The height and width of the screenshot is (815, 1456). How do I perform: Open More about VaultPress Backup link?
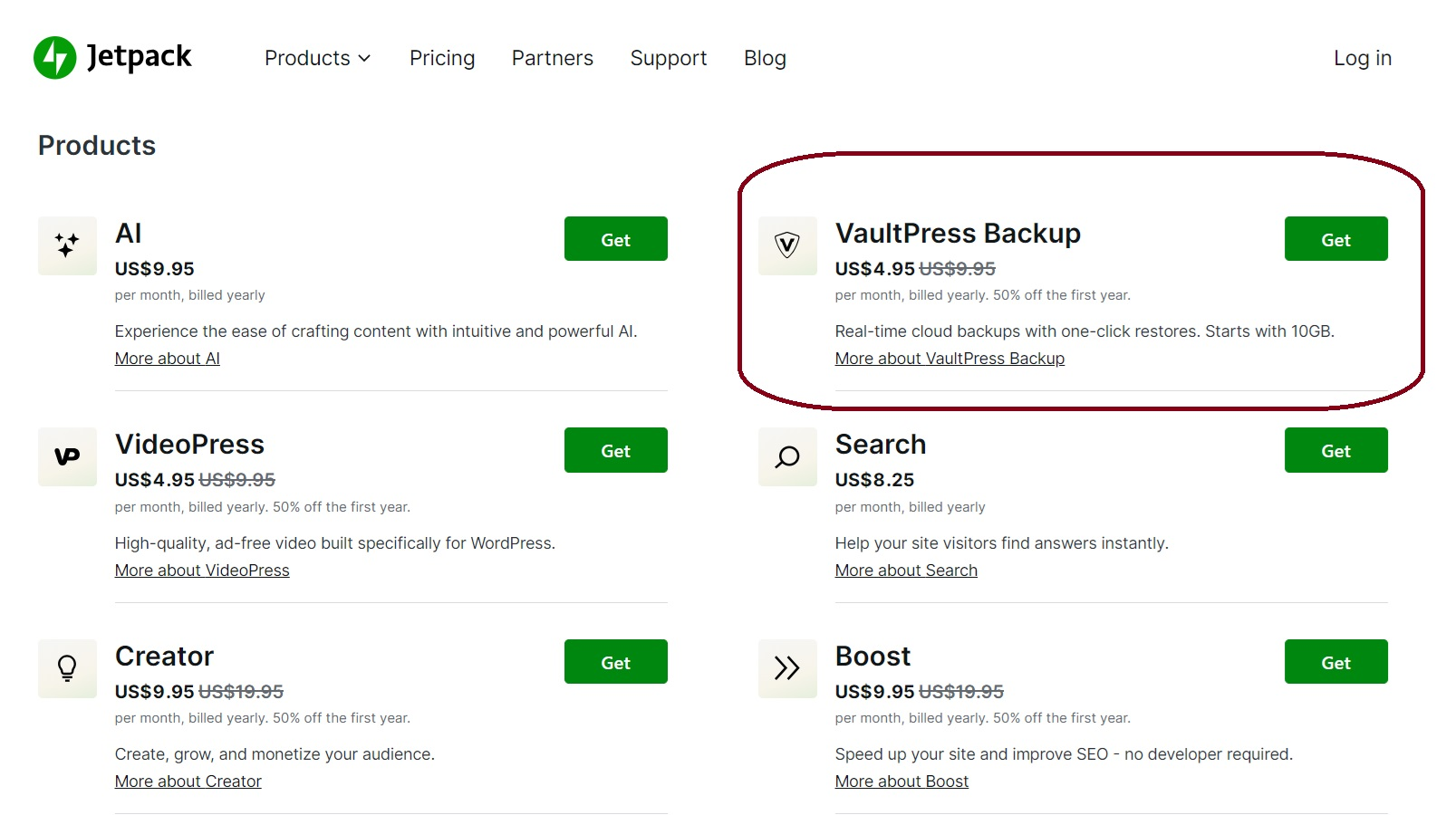pos(950,359)
